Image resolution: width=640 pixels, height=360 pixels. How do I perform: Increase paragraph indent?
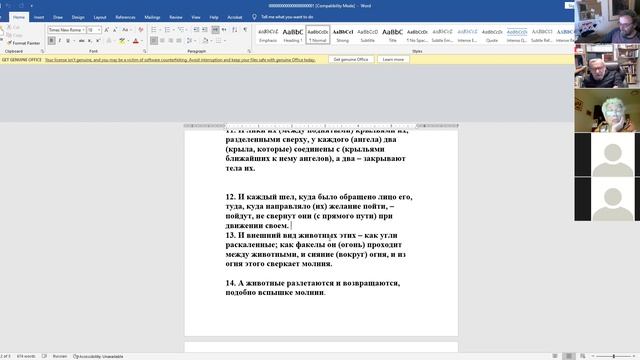pyautogui.click(x=204, y=29)
